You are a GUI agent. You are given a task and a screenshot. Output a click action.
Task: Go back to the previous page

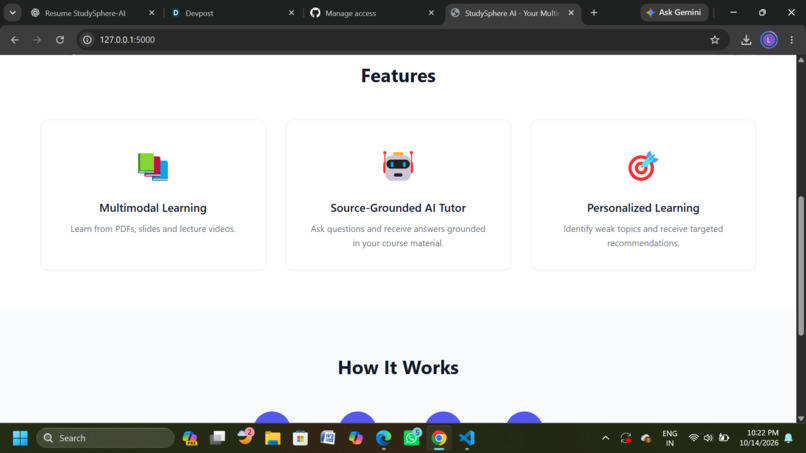click(x=14, y=40)
